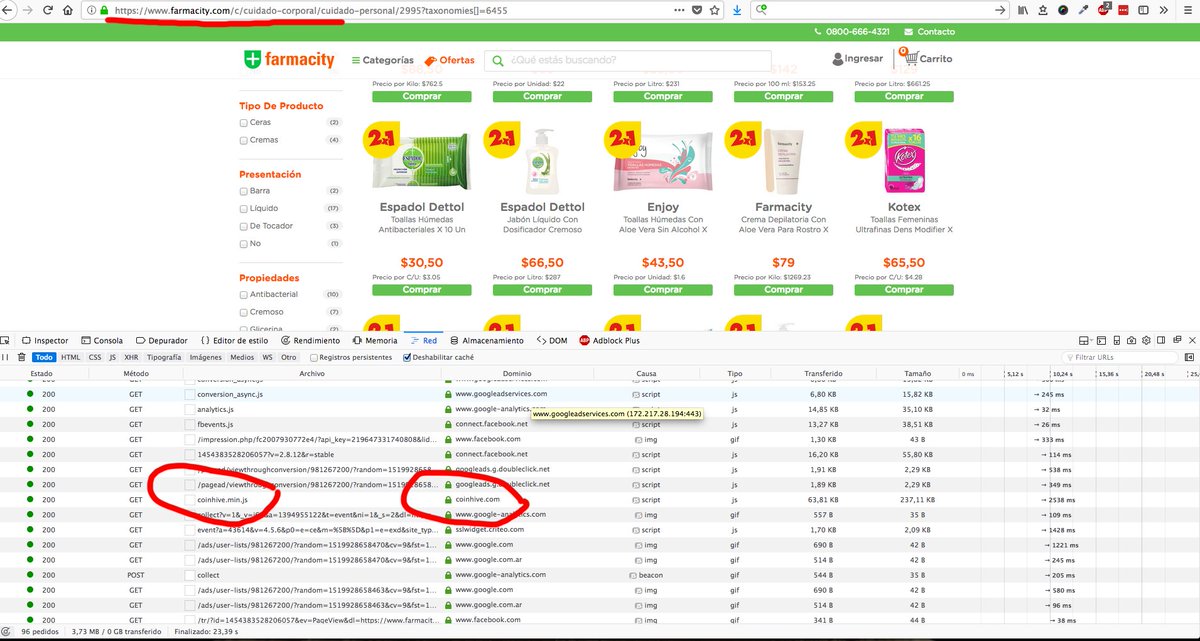1200x641 pixels.
Task: Click Comprar under Espadol Dettol Jabón Líquido
Action: pyautogui.click(x=542, y=290)
